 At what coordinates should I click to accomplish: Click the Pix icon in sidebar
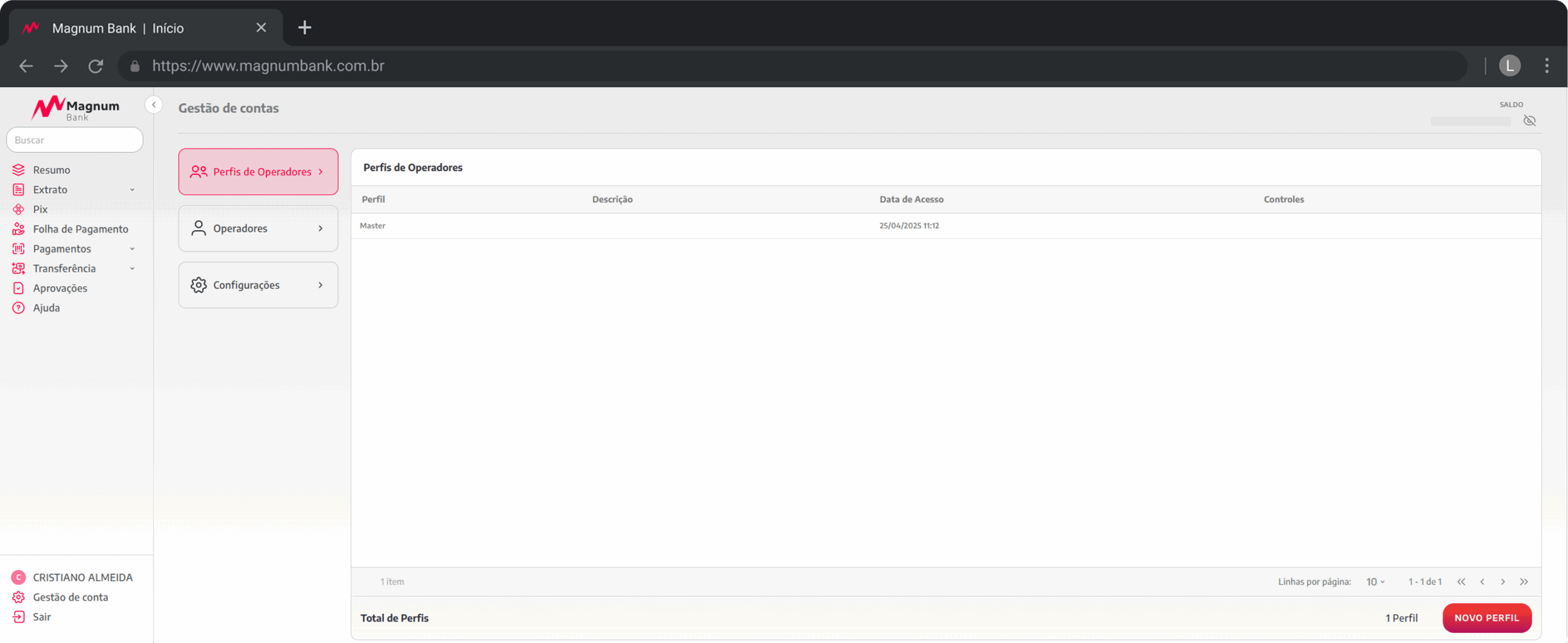click(x=18, y=209)
